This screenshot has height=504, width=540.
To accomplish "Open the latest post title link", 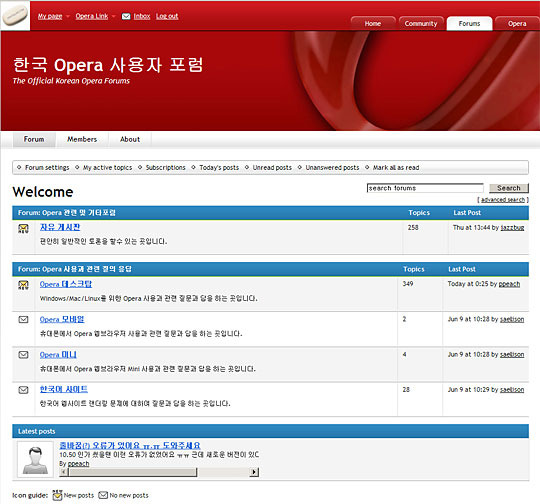I will pos(130,445).
